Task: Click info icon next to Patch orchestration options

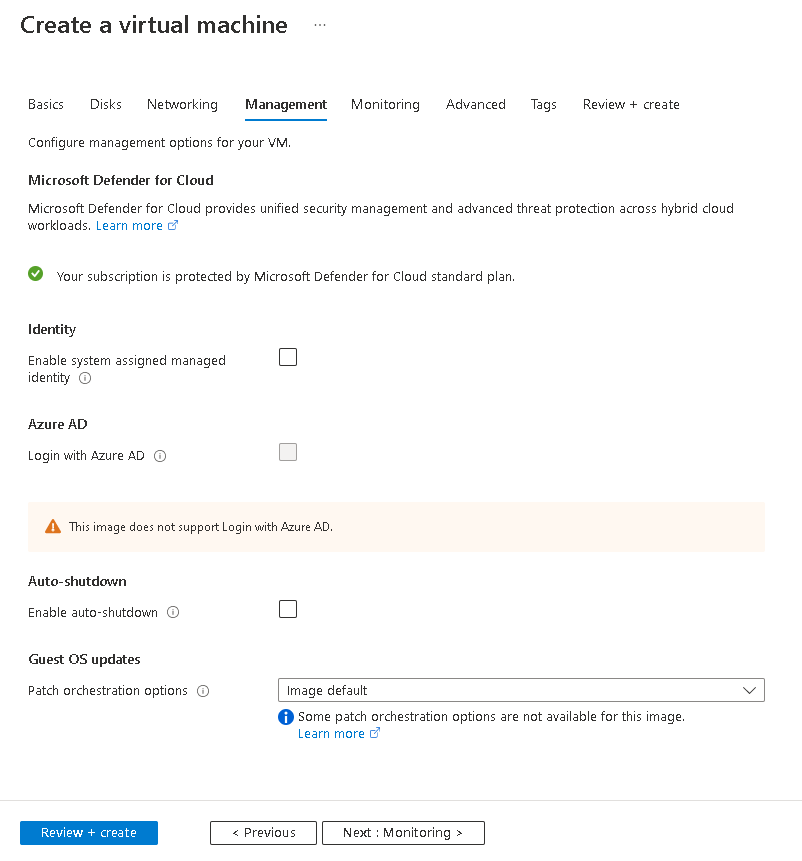Action: click(x=203, y=690)
